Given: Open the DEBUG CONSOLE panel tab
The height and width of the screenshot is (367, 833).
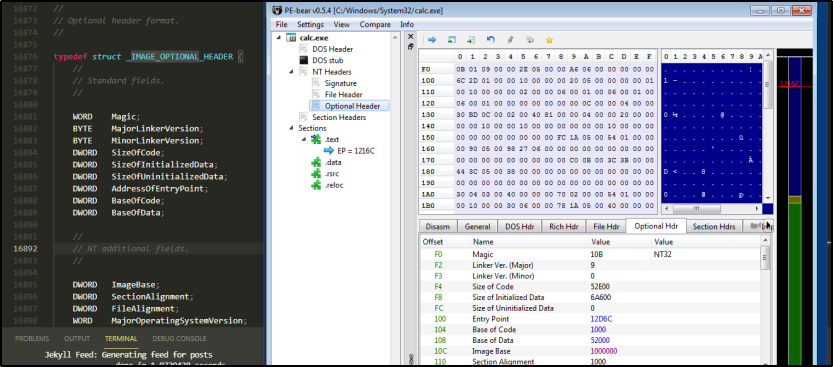Looking at the screenshot, I should [180, 338].
